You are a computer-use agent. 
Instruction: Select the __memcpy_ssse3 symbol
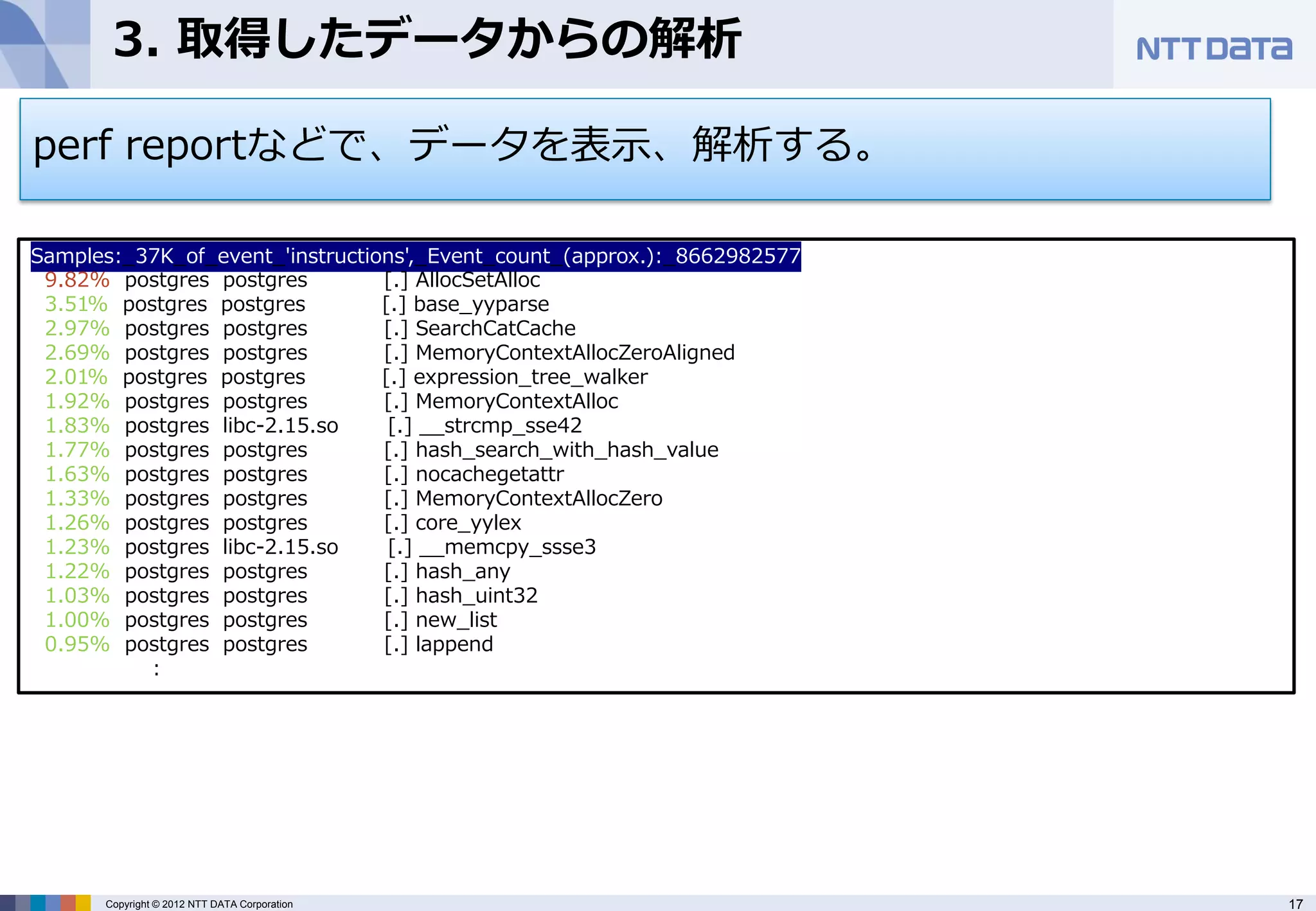point(508,547)
